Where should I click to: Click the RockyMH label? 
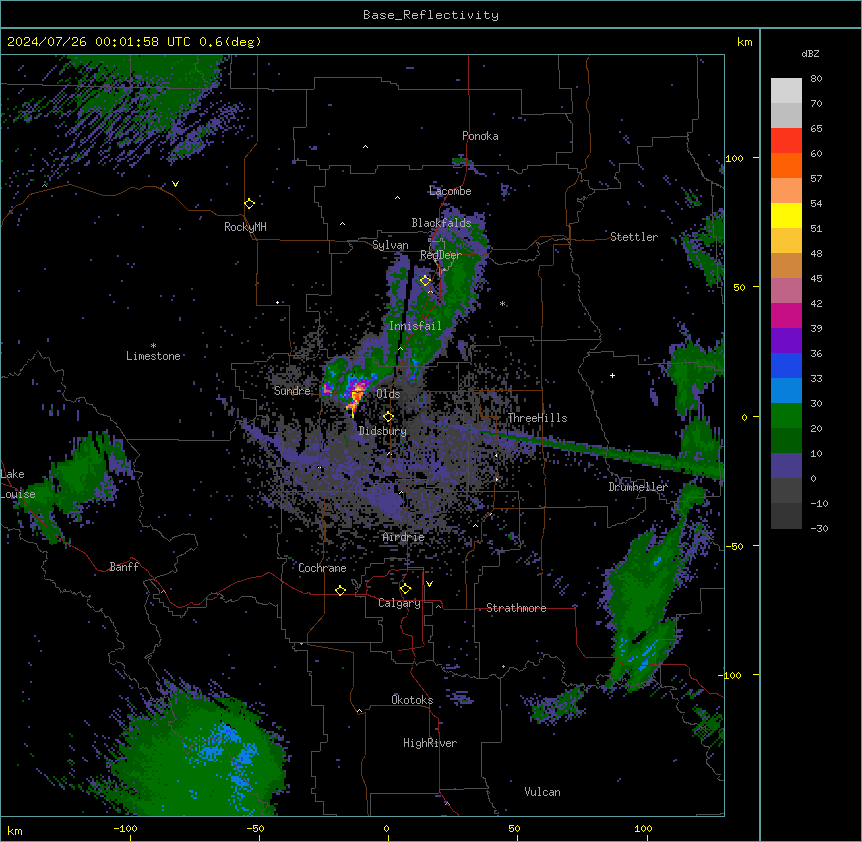[x=245, y=227]
